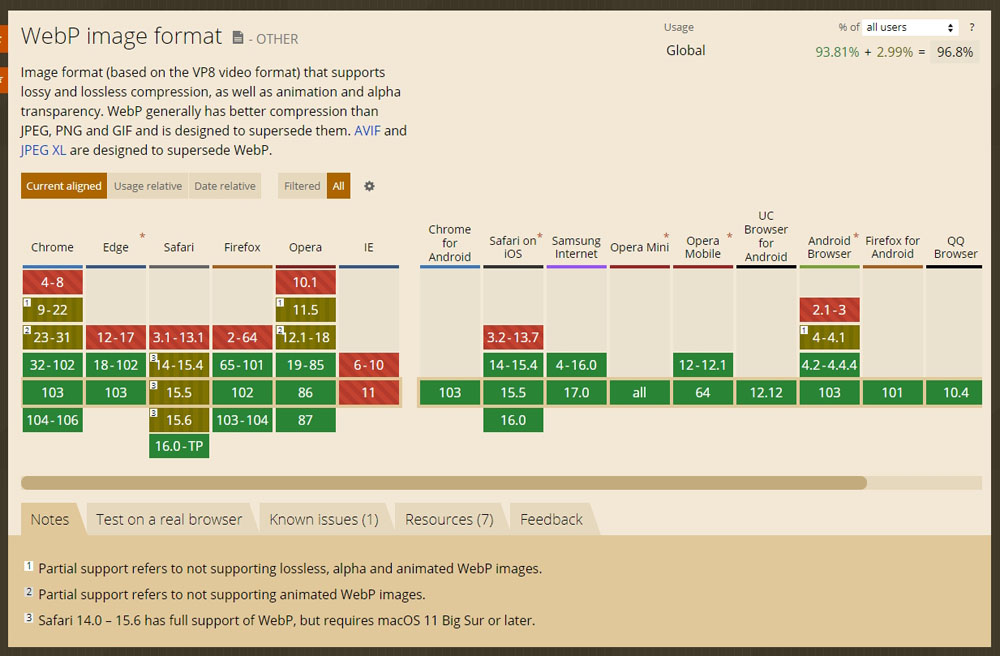1000x656 pixels.
Task: Click the Chrome for Android column header
Action: pyautogui.click(x=450, y=243)
